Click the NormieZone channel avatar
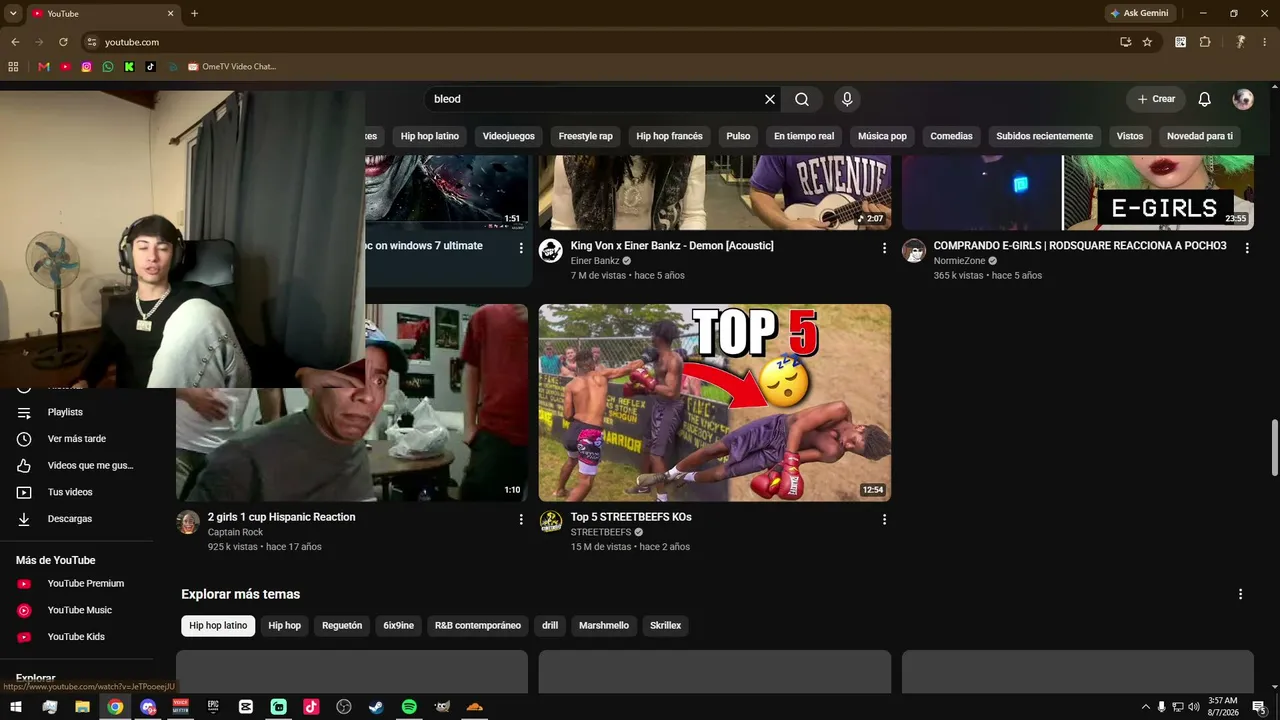 click(x=914, y=251)
